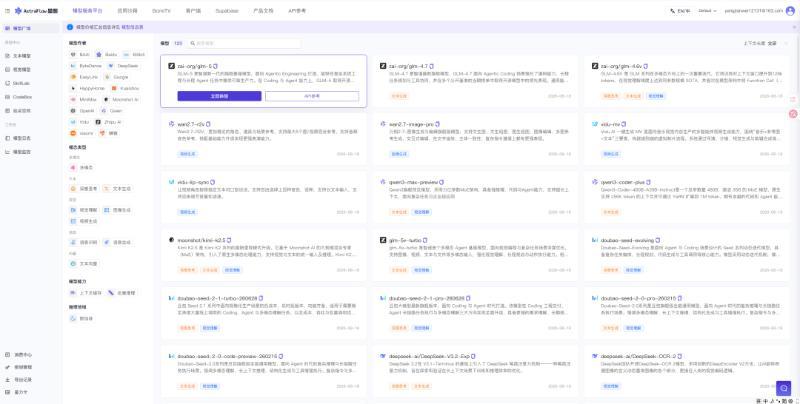This screenshot has width=800, height=404.
Task: Toggle the MiniMax author filter
Action: 84,99
